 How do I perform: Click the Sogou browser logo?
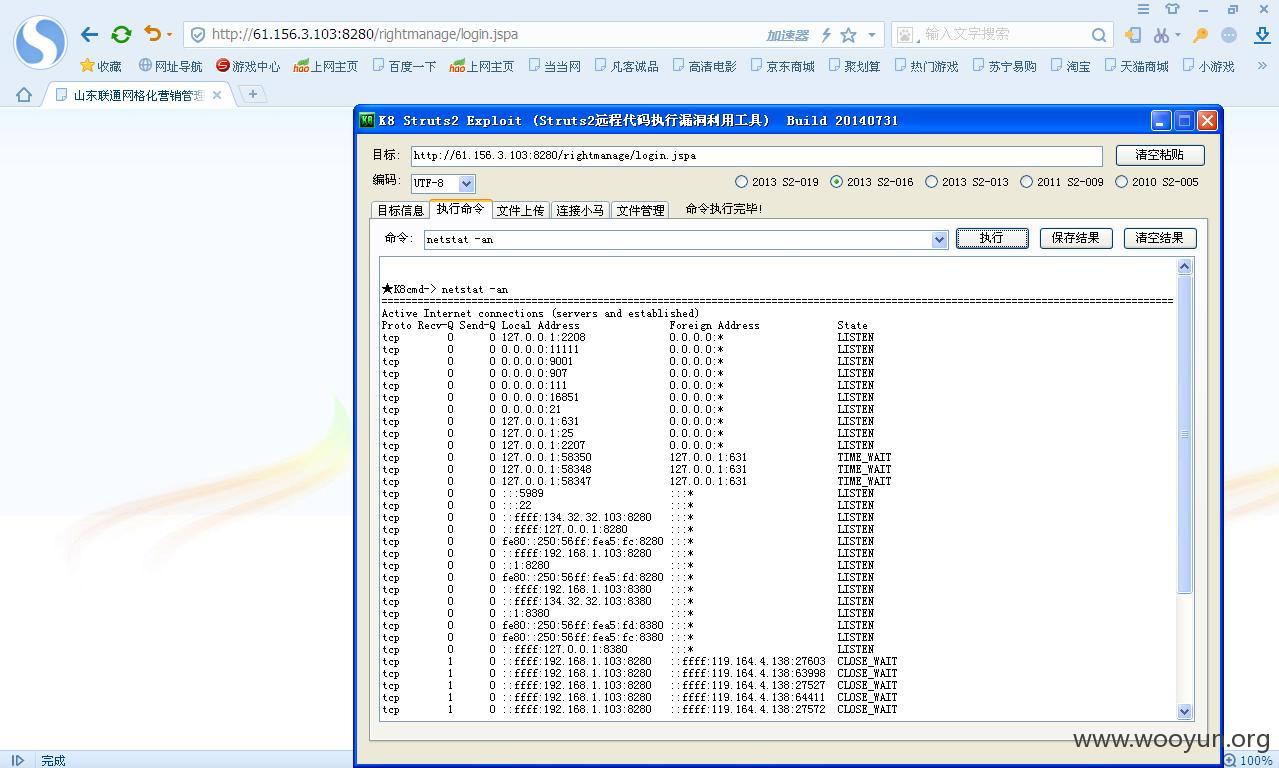click(x=40, y=43)
